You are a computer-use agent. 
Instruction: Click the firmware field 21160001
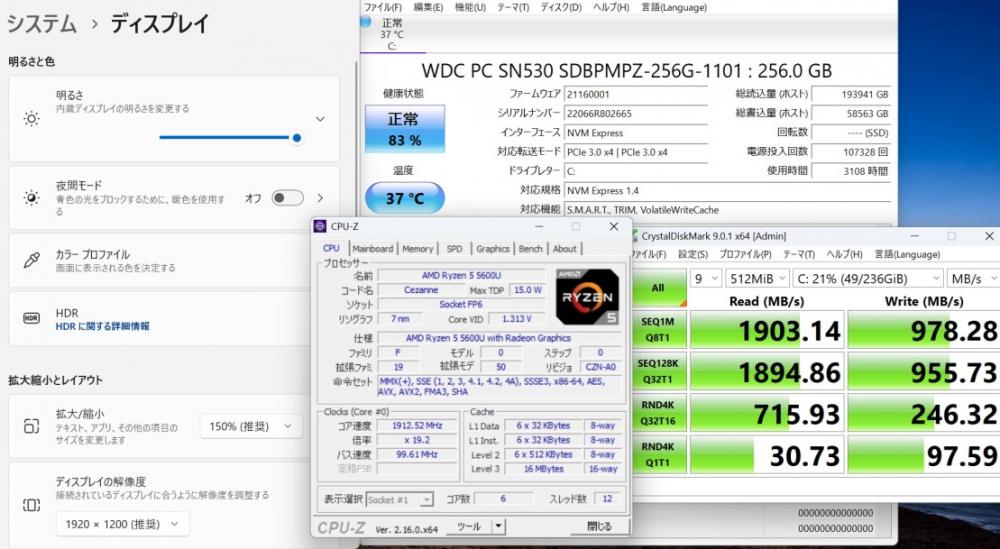636,94
